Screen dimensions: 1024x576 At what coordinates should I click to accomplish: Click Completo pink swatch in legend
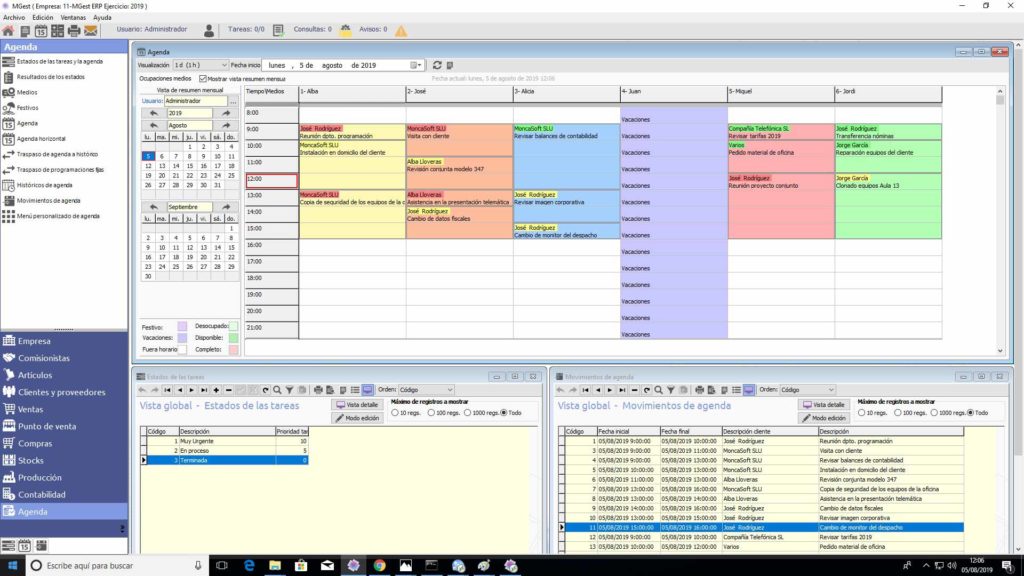click(233, 350)
